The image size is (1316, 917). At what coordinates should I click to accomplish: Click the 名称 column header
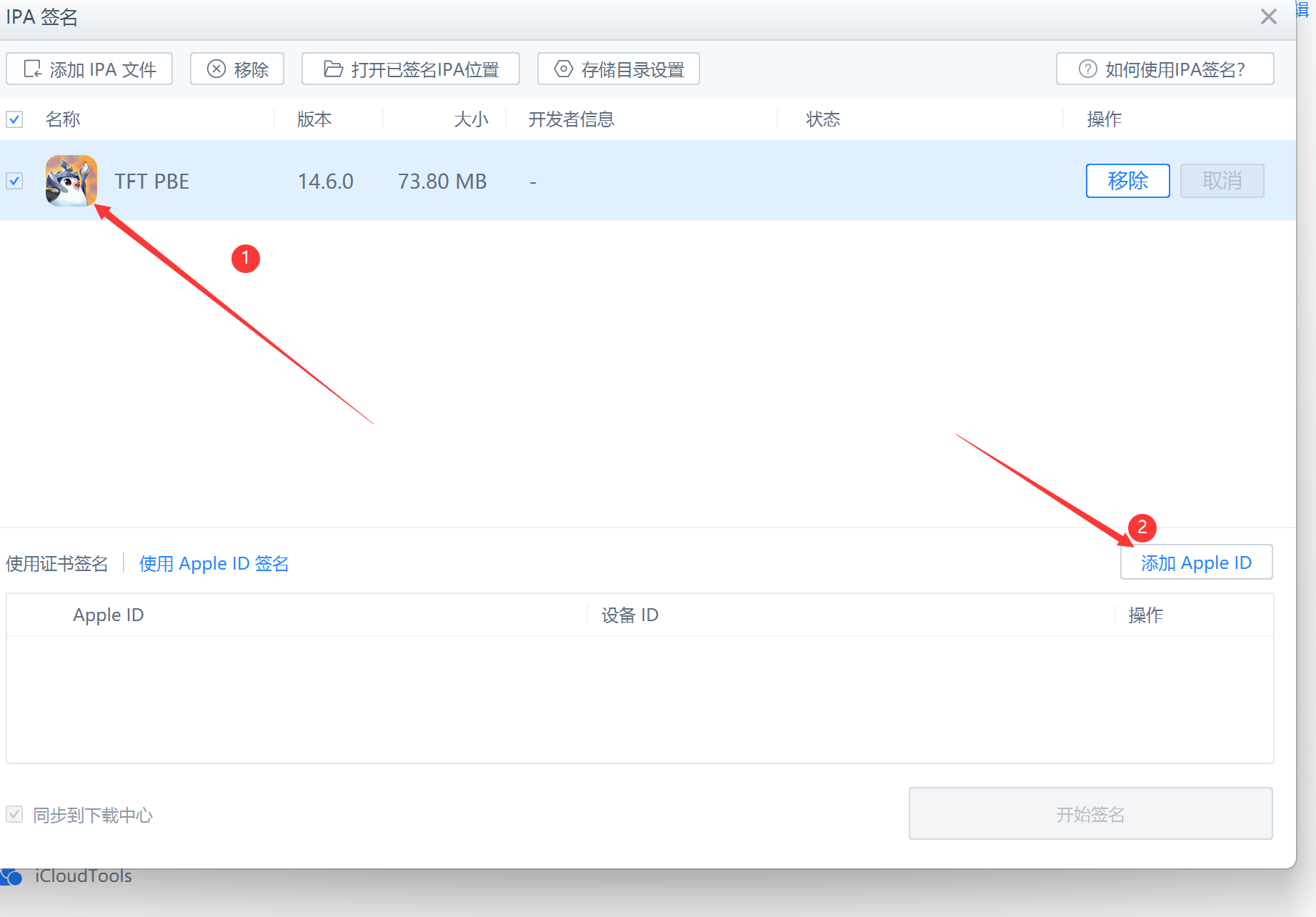(63, 119)
